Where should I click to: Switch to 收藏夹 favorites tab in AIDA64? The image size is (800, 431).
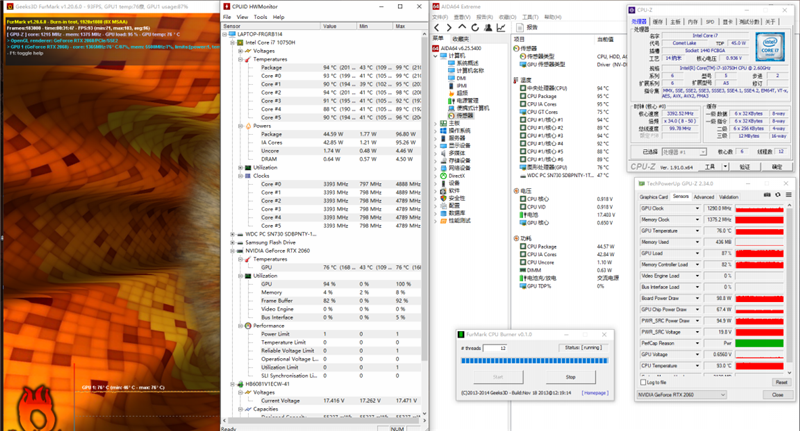(461, 39)
